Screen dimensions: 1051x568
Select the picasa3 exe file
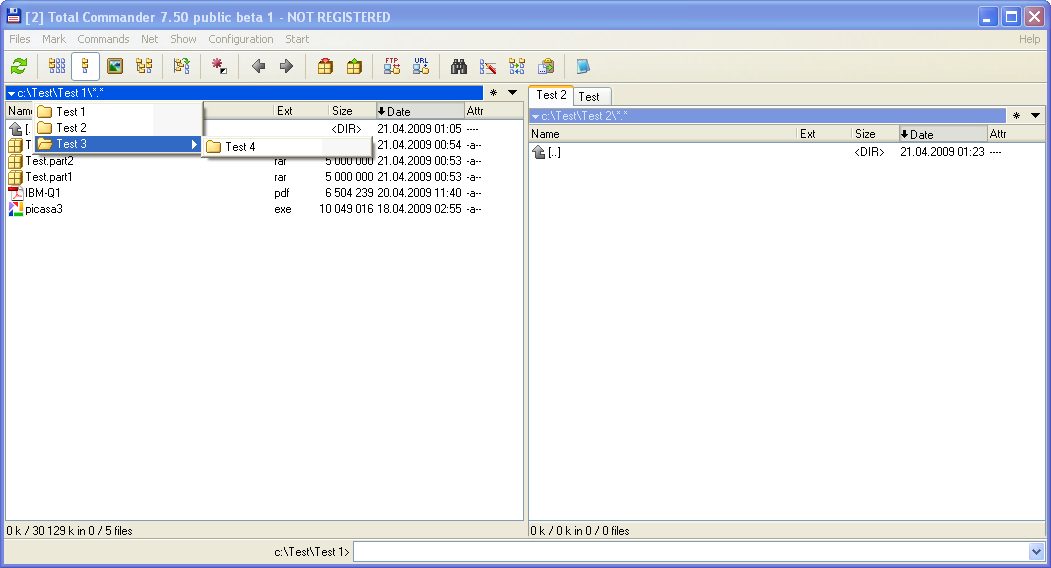(x=264, y=209)
